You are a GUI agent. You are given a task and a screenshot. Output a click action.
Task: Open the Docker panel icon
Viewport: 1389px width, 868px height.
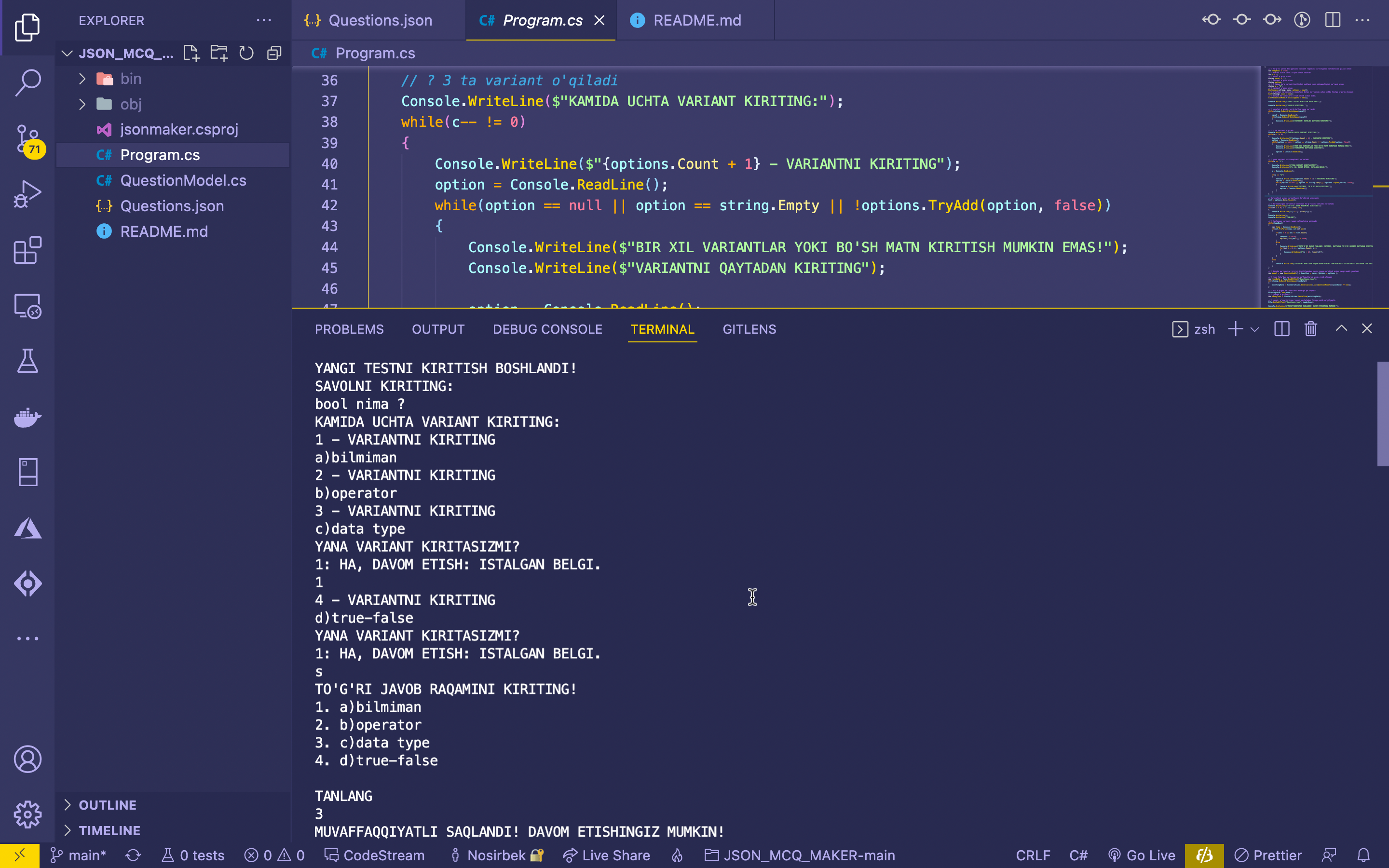point(27,417)
